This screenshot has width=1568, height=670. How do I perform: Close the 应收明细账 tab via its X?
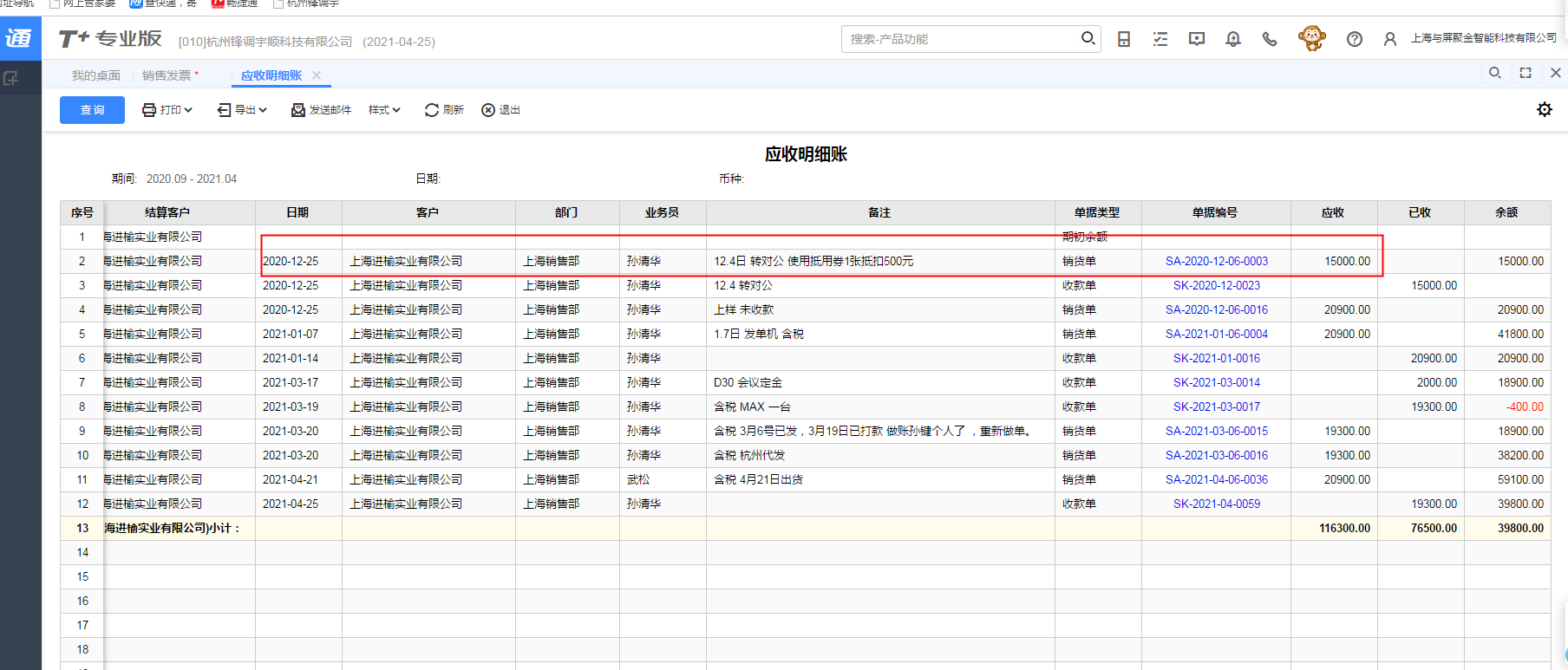pyautogui.click(x=317, y=75)
